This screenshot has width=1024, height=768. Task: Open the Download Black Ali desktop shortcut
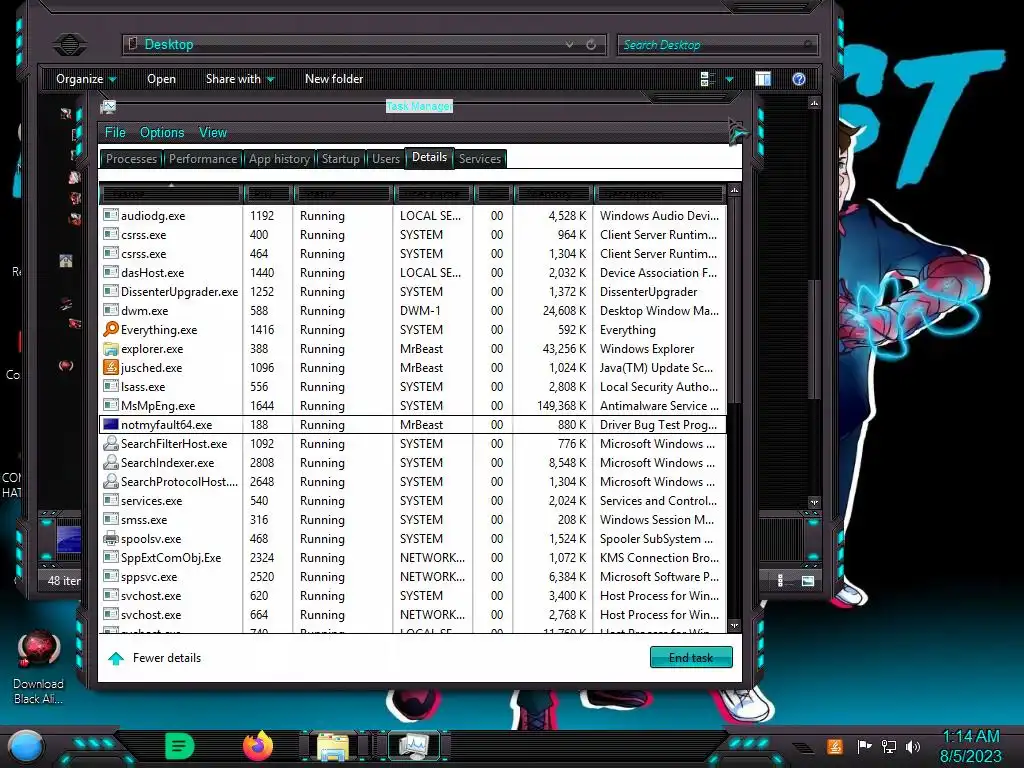coord(39,667)
